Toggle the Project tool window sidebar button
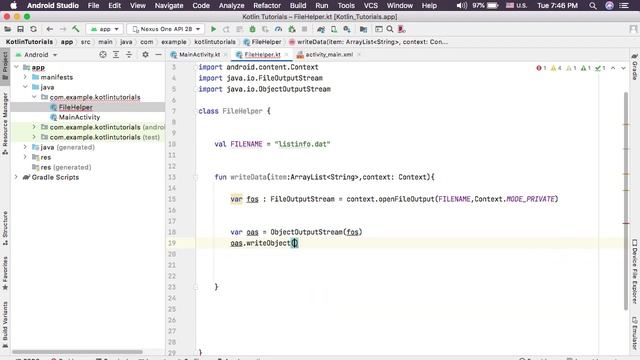640x360 pixels. [x=5, y=66]
